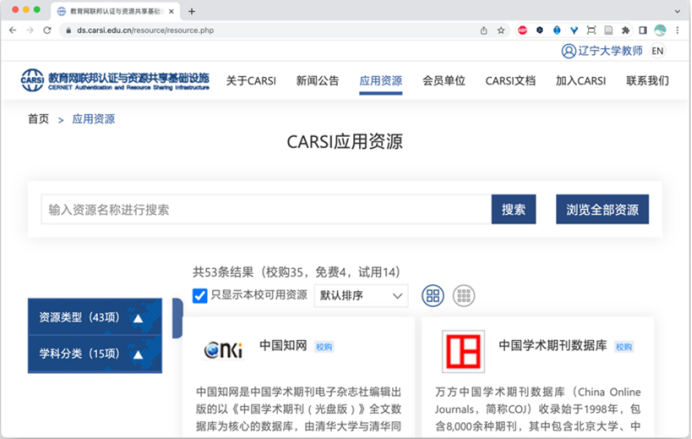Click the user avatar icon beside 辽宁大学教师

tap(568, 51)
